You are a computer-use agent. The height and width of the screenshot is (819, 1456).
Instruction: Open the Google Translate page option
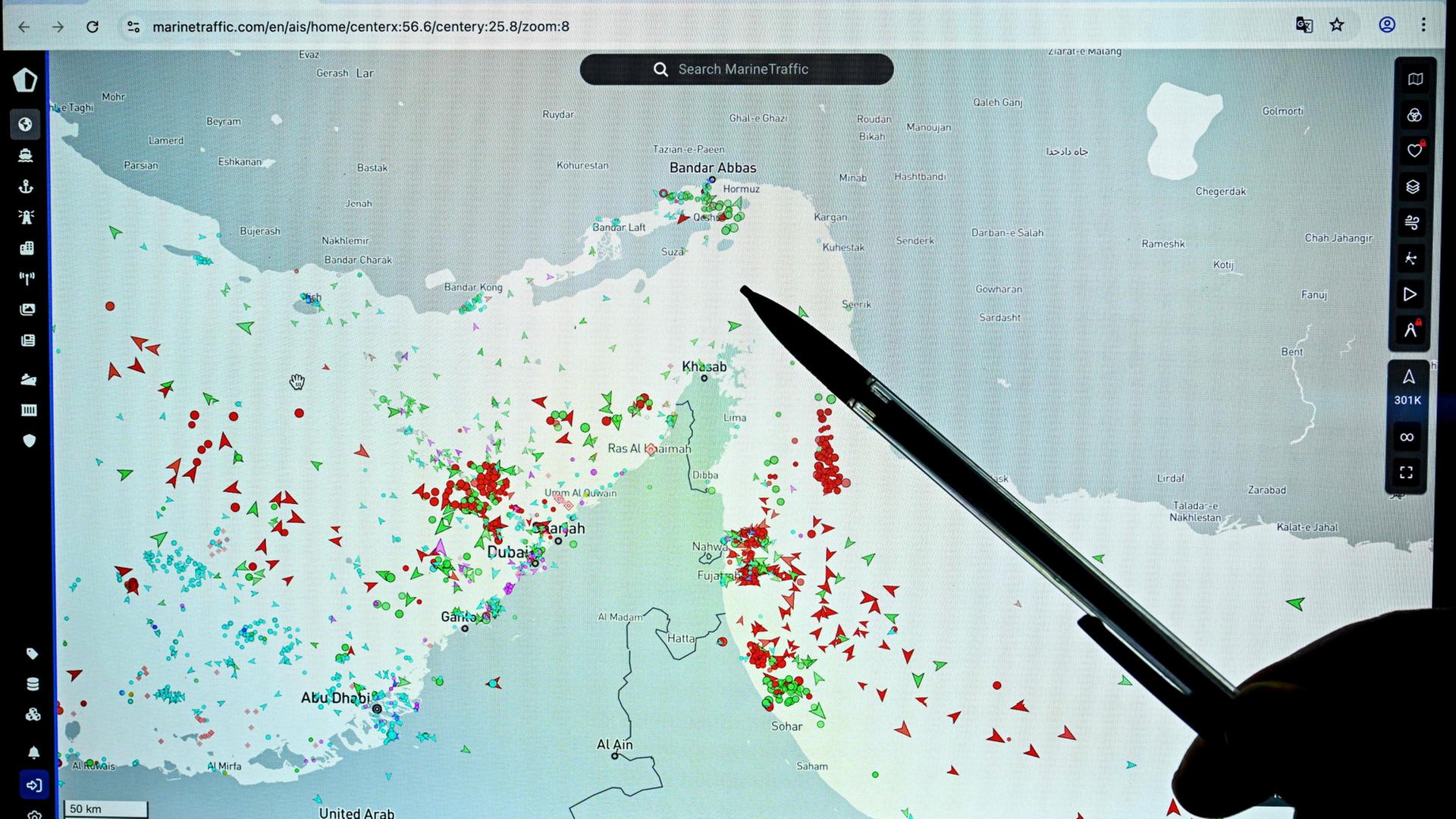[1304, 25]
